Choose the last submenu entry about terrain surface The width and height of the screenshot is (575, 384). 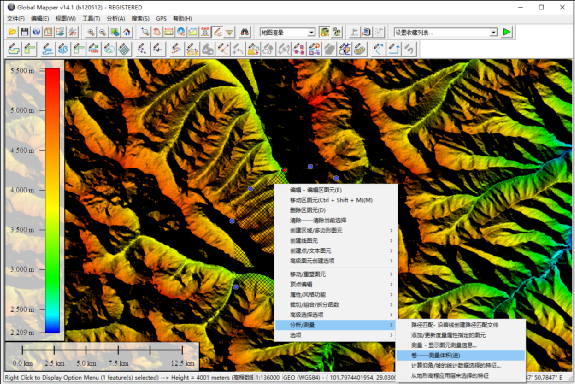[461, 376]
